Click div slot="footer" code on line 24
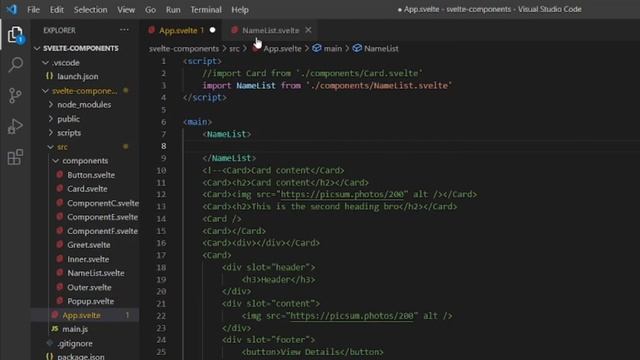The width and height of the screenshot is (640, 360). [269, 340]
